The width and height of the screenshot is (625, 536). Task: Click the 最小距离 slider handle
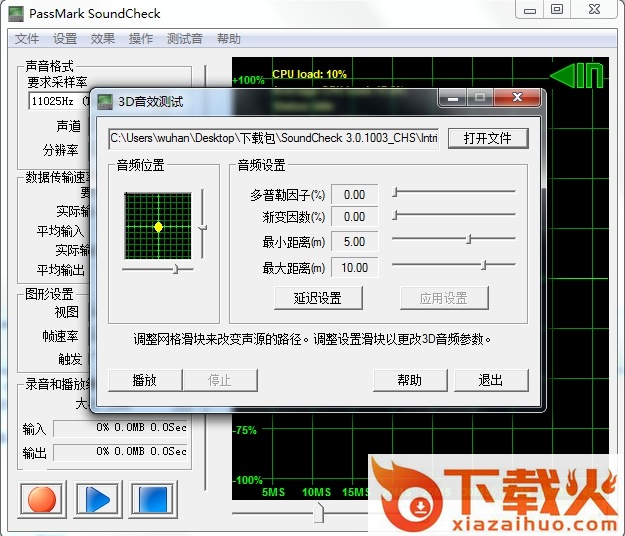pos(469,239)
